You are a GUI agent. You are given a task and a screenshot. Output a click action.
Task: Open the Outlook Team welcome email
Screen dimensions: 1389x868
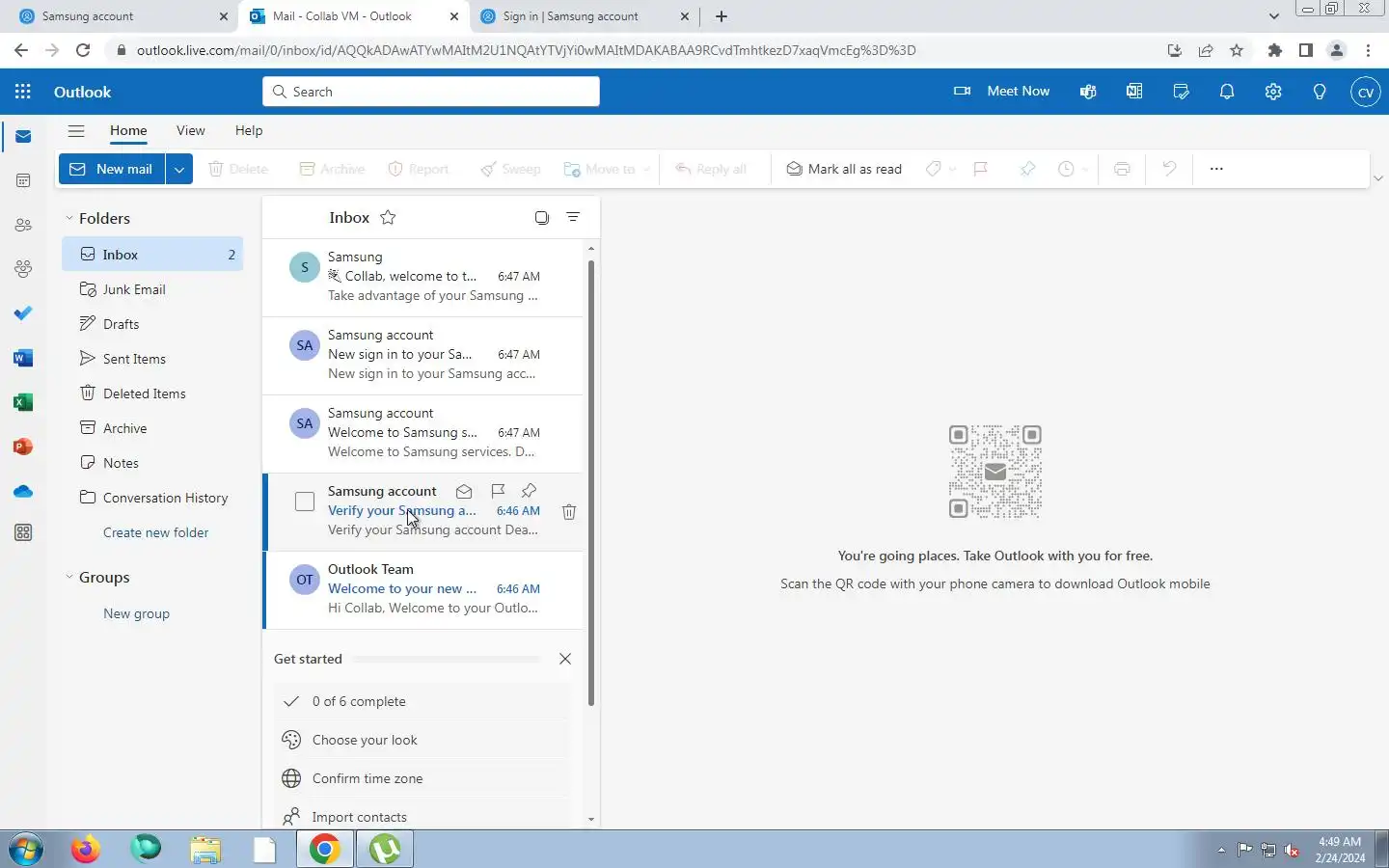[423, 589]
